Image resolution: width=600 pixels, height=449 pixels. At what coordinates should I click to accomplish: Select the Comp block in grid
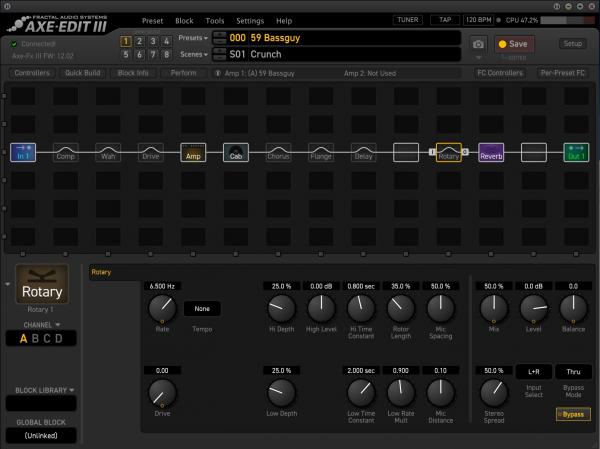(65, 152)
